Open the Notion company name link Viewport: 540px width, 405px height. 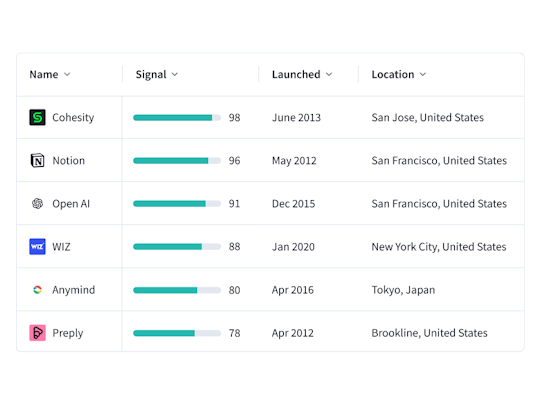69,160
